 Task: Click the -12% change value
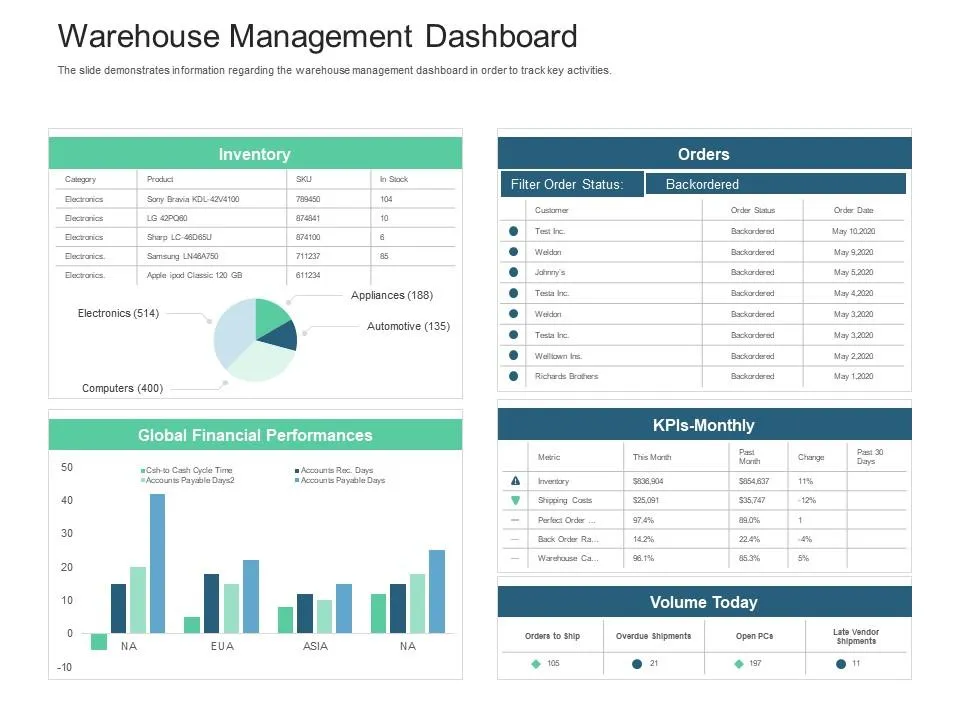point(807,500)
